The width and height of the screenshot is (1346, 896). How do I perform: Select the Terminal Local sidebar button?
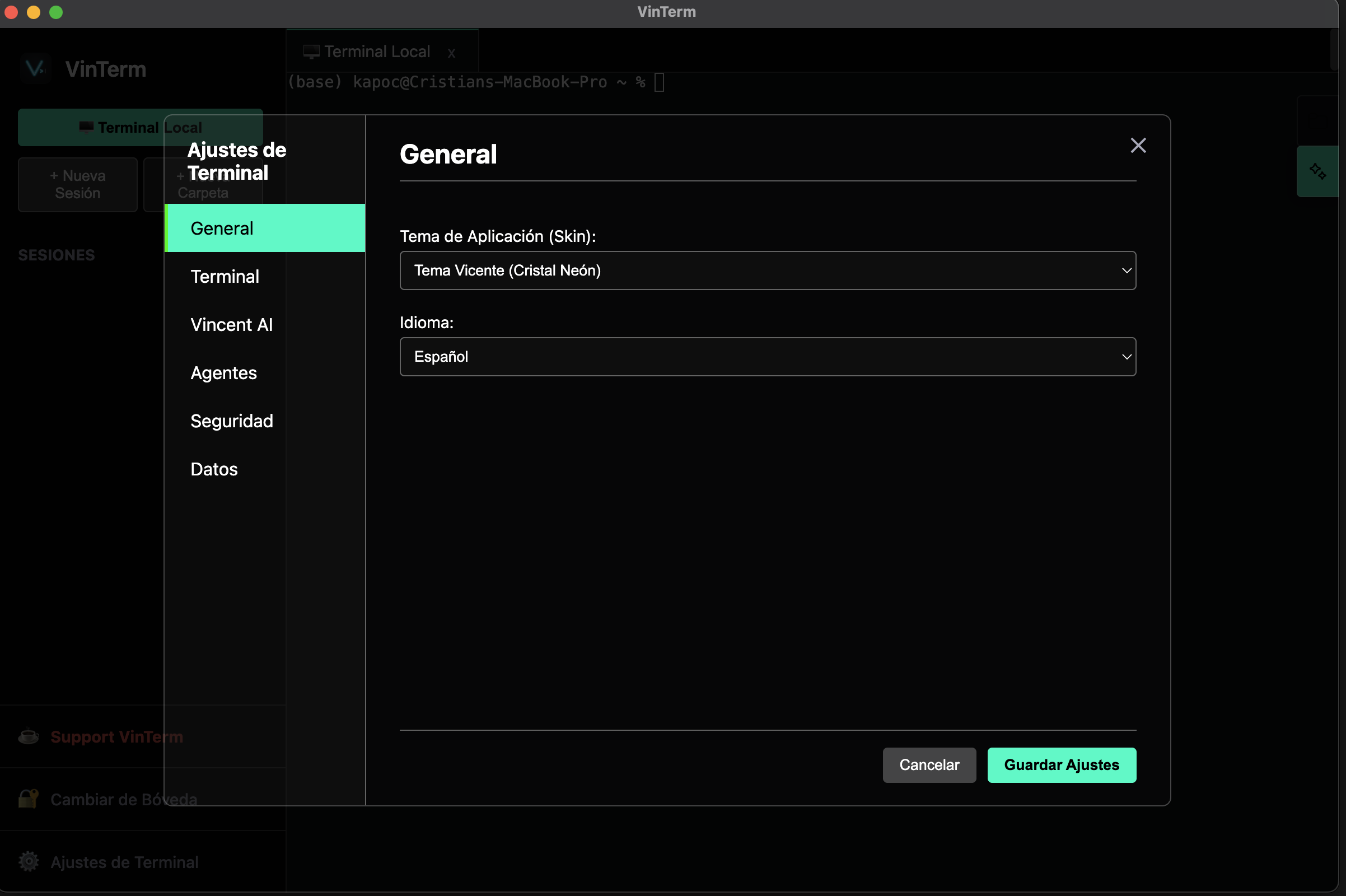pos(141,127)
